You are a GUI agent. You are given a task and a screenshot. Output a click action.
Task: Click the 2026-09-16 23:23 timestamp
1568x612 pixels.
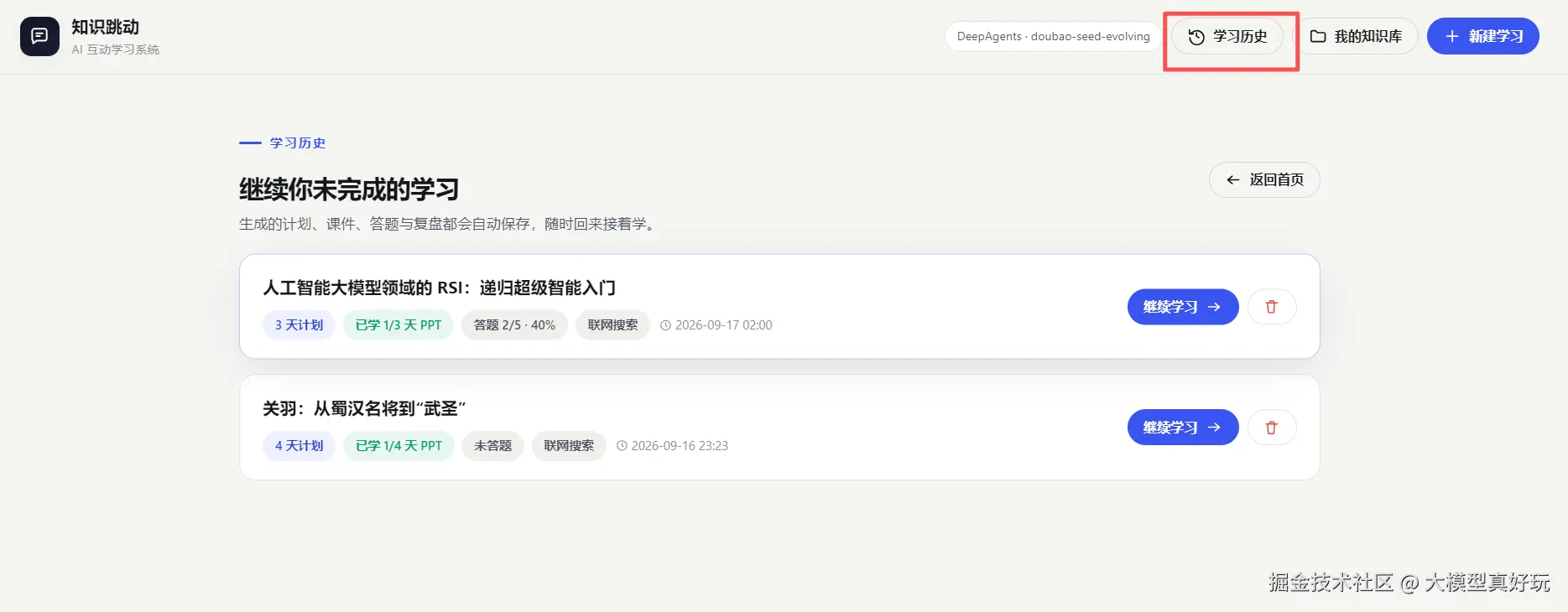(x=672, y=446)
